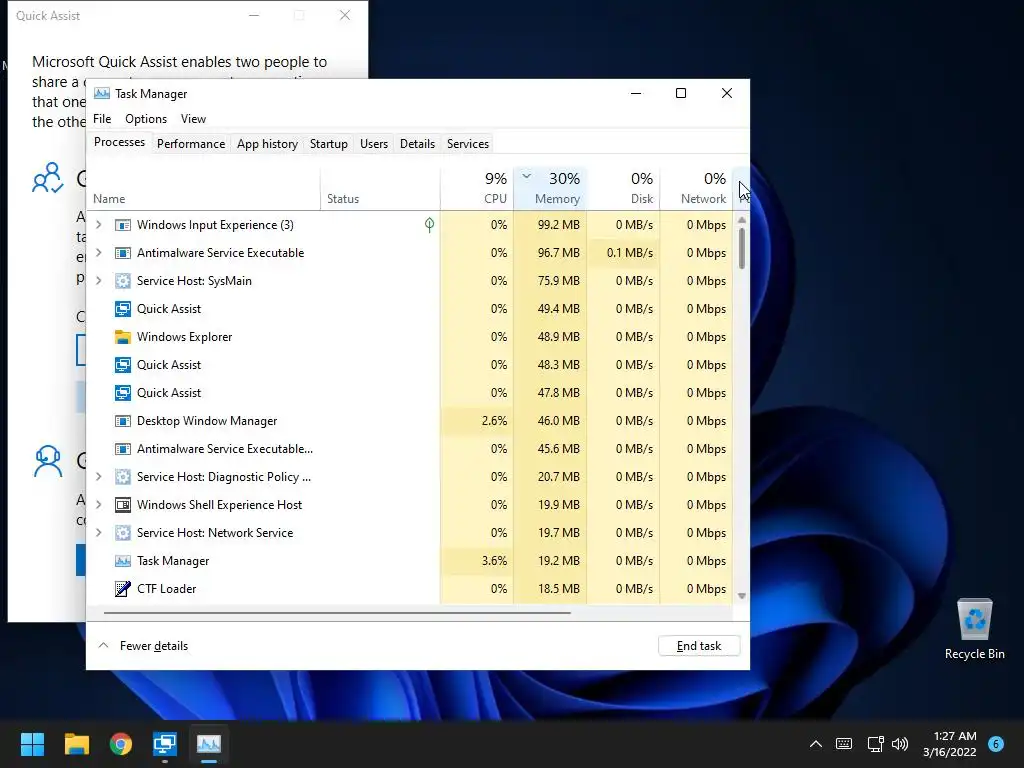The image size is (1024, 768).
Task: Switch to the Startup tab
Action: 328,144
